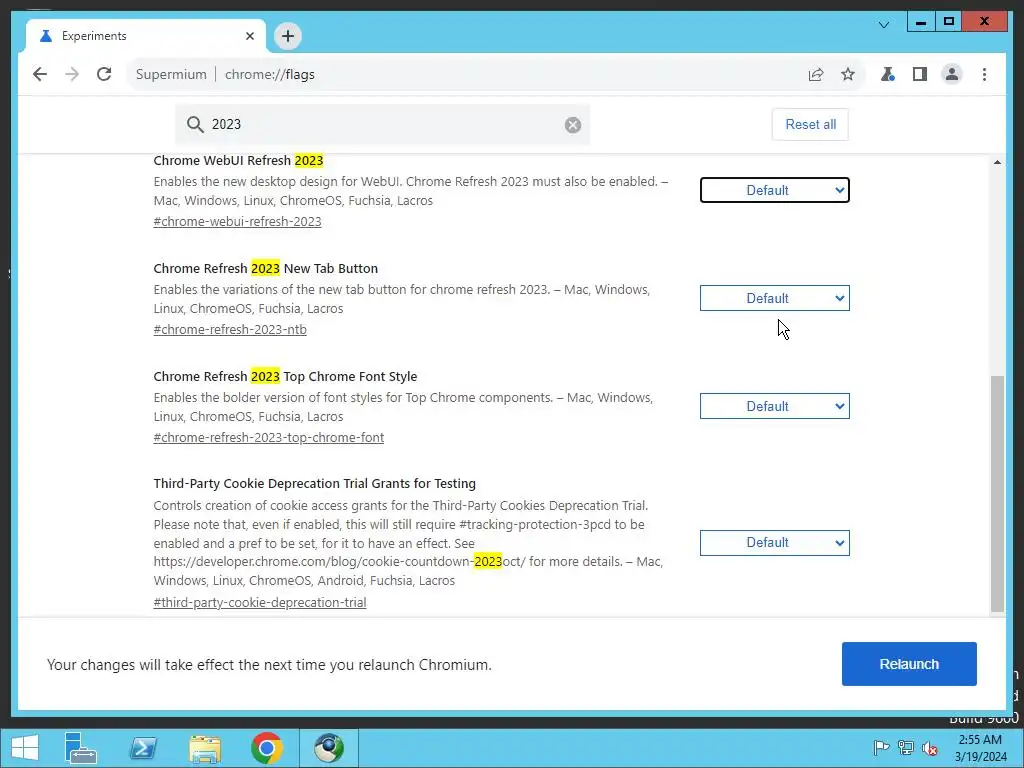Toggle the side panel icon

(x=920, y=74)
